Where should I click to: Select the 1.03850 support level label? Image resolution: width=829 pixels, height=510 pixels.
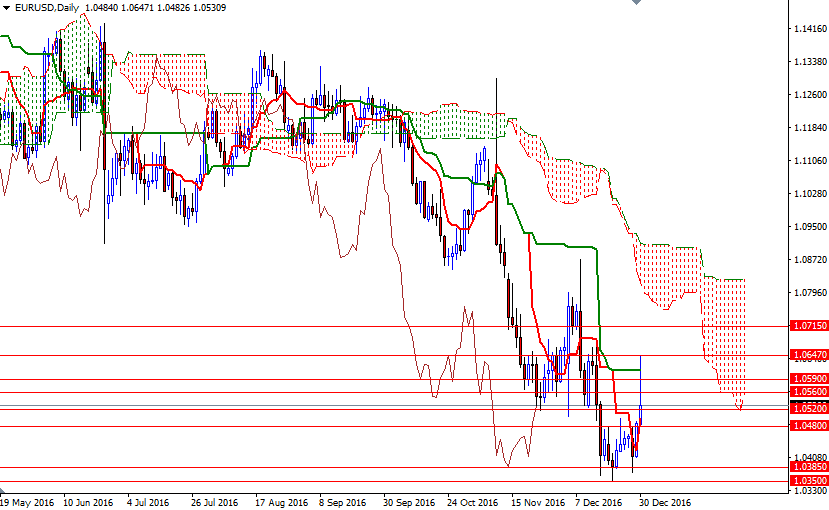[x=808, y=467]
